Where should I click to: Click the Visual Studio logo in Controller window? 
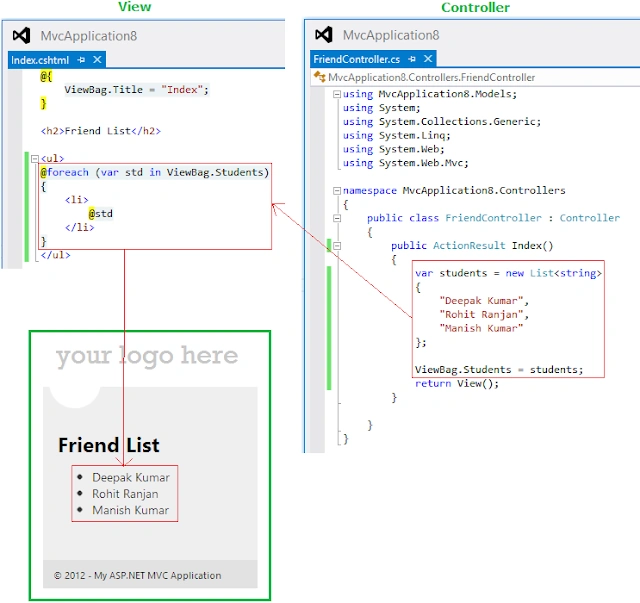click(324, 35)
